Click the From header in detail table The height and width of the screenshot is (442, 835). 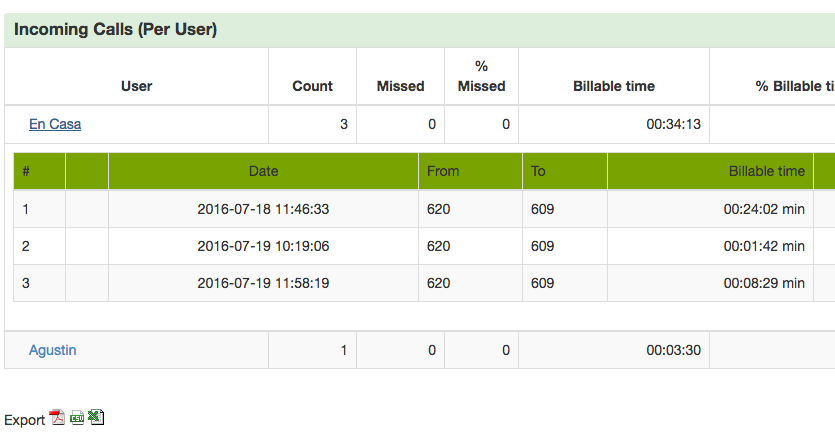point(443,171)
